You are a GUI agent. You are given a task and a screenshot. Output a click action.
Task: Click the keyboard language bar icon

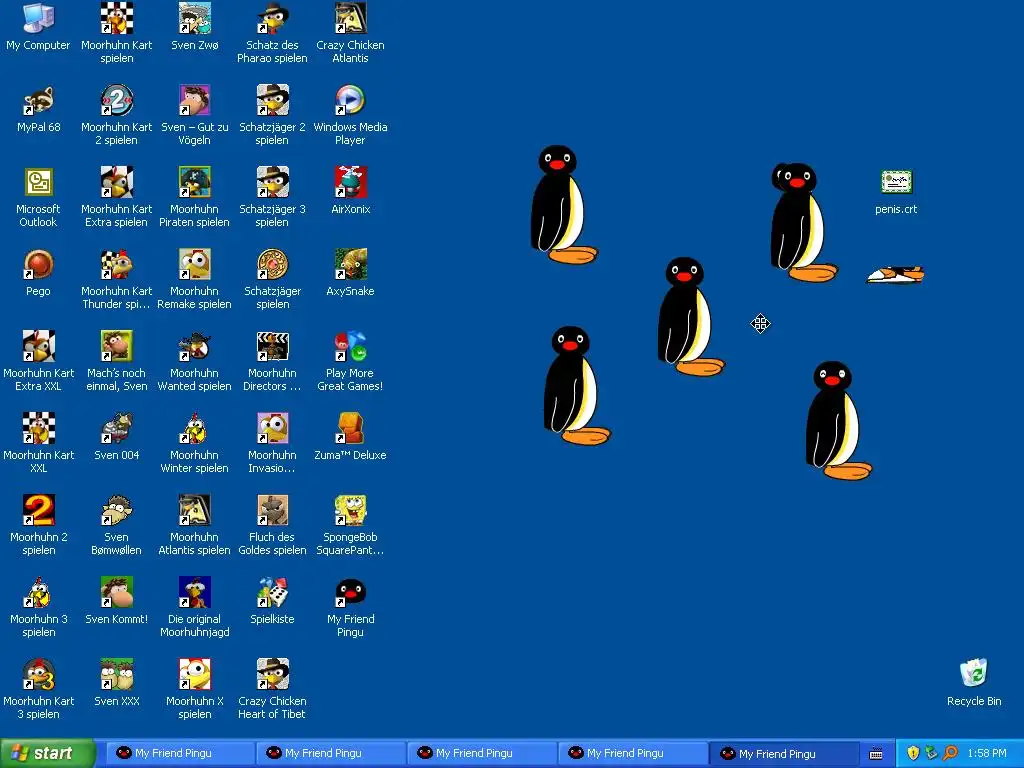[x=876, y=754]
